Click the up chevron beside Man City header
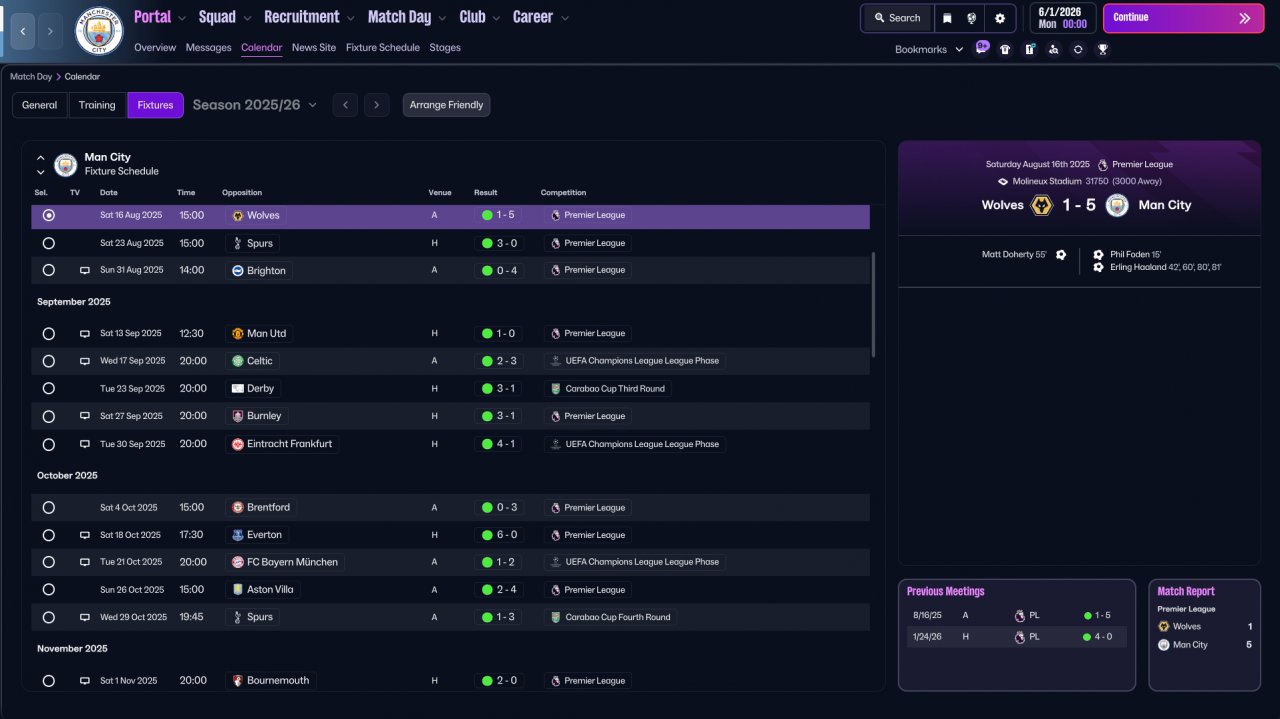The height and width of the screenshot is (719, 1280). (41, 158)
